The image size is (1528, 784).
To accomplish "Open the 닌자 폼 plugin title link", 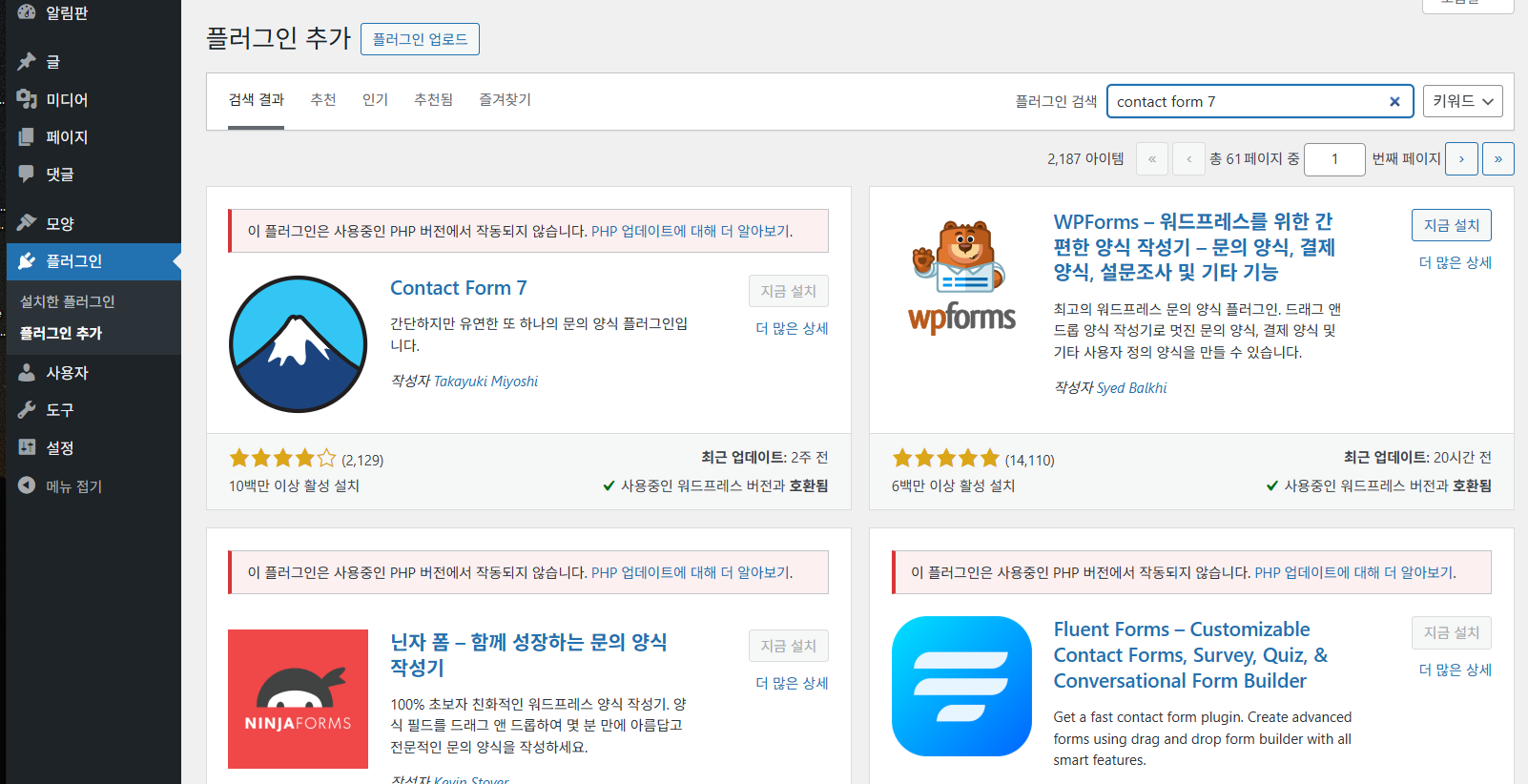I will pos(528,654).
